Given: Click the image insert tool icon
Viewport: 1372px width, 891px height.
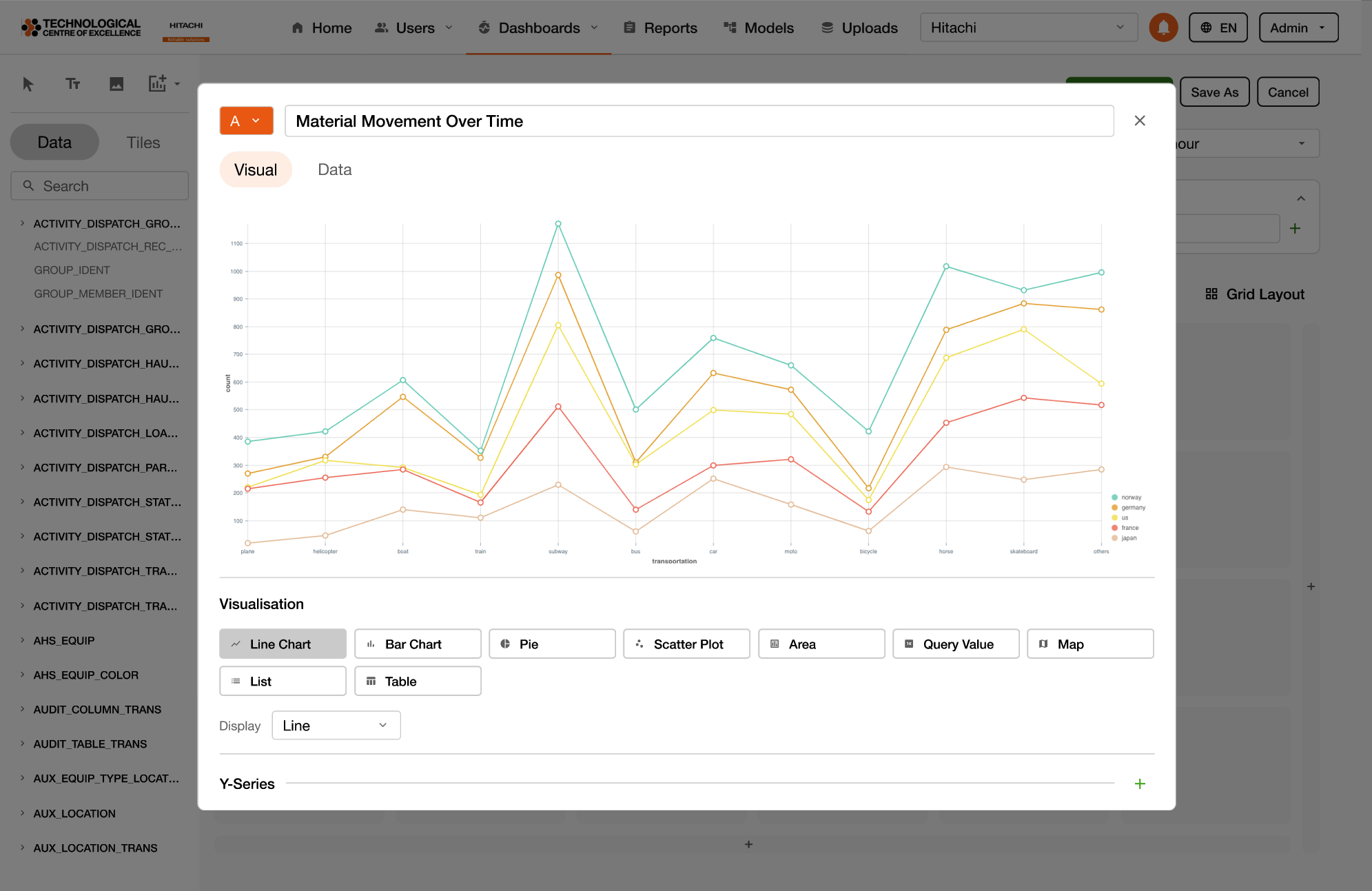Looking at the screenshot, I should tap(116, 84).
